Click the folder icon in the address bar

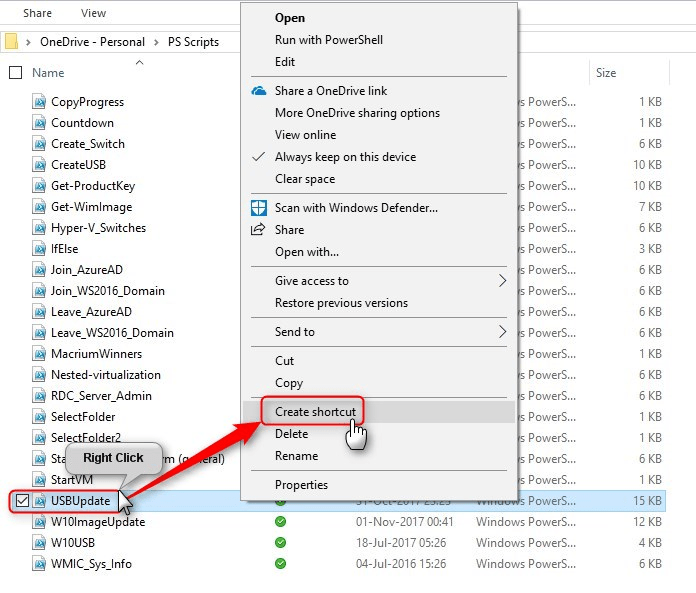click(11, 42)
